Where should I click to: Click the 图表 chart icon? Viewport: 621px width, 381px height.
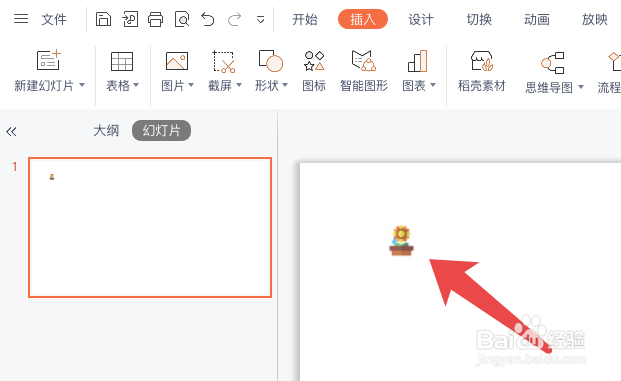pos(418,61)
